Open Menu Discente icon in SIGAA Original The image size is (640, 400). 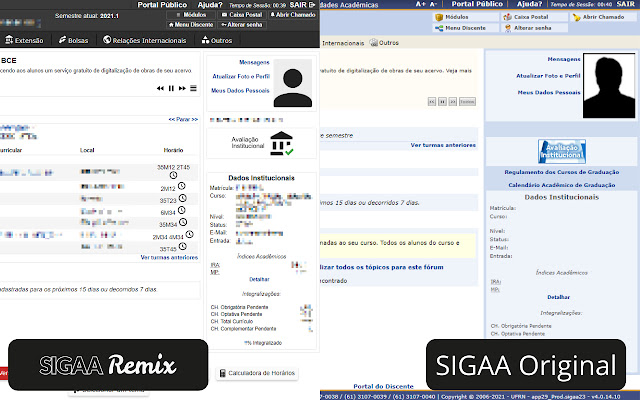(439, 28)
